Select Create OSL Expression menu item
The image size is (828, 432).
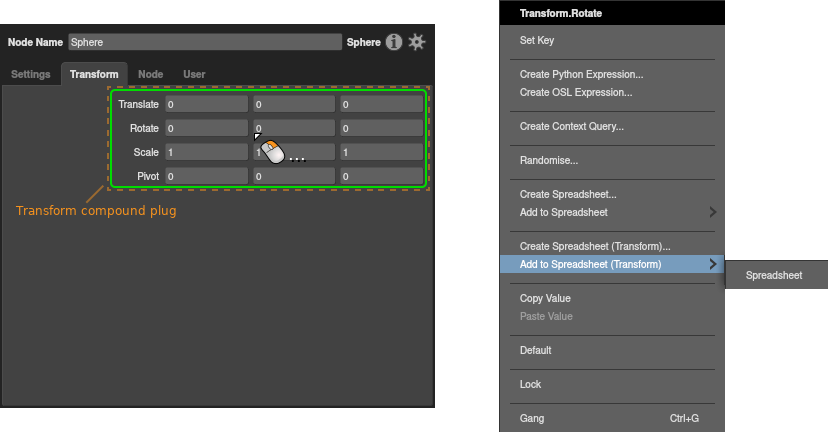575,92
